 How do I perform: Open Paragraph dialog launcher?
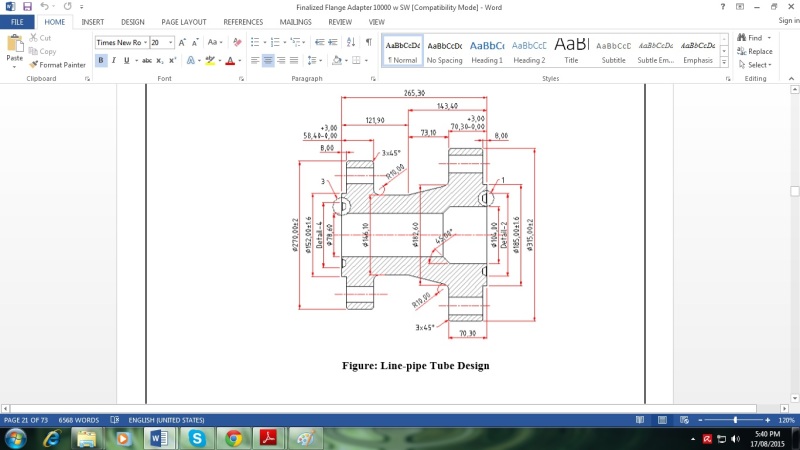coord(373,79)
